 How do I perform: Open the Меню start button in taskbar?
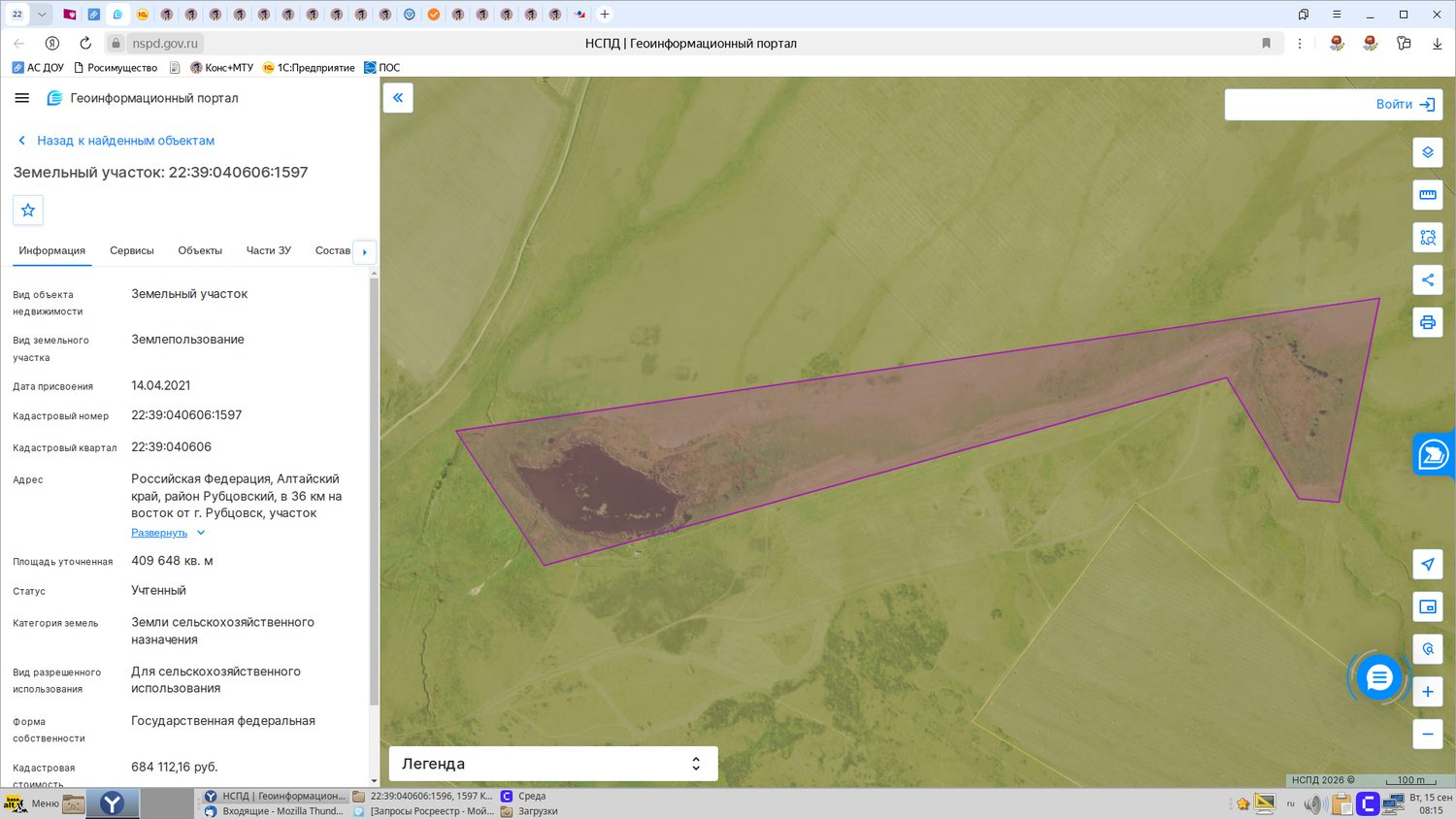30,803
